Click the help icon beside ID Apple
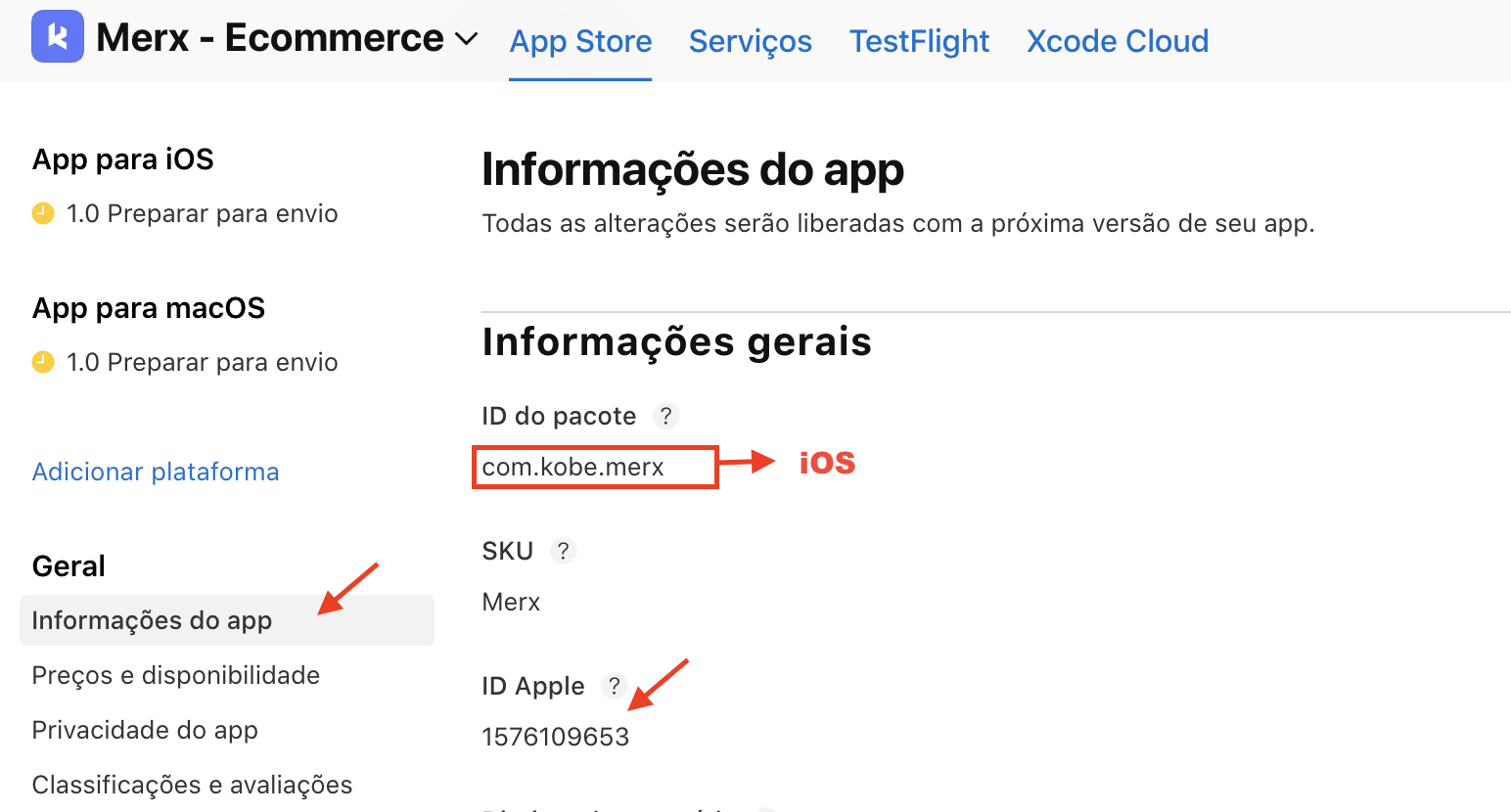The image size is (1511, 812). click(614, 686)
